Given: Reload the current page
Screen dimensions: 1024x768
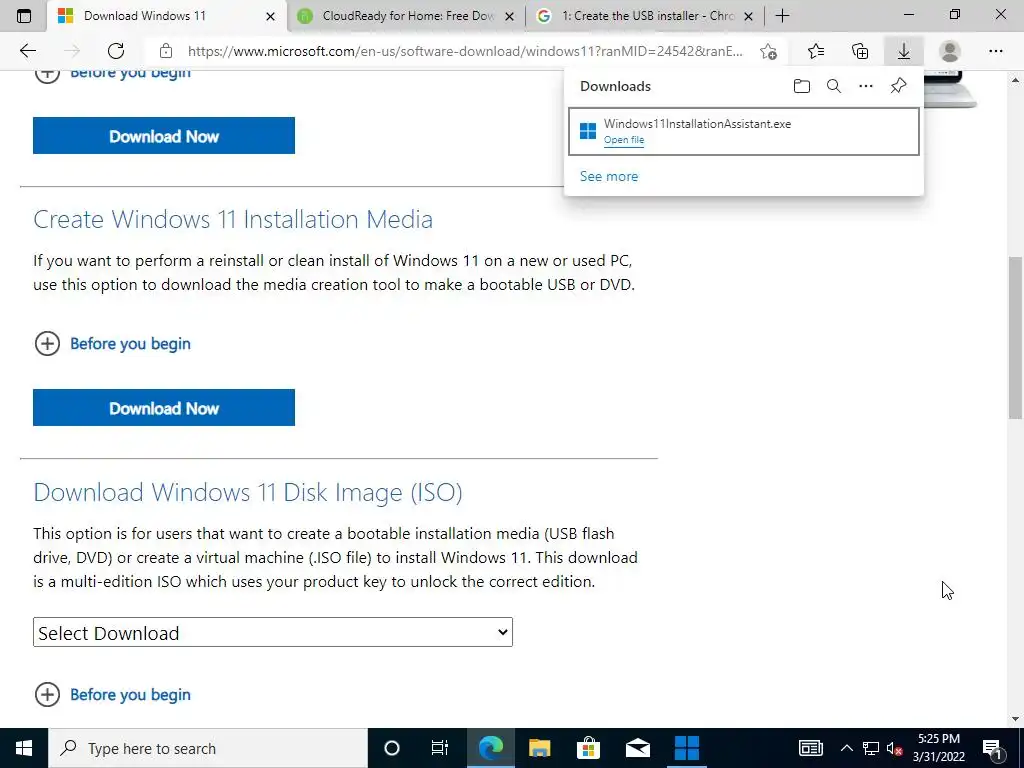Looking at the screenshot, I should coord(116,51).
